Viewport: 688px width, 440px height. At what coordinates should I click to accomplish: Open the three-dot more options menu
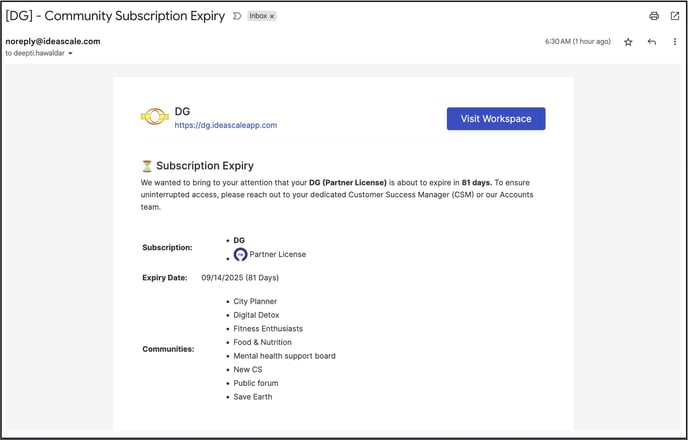click(675, 42)
